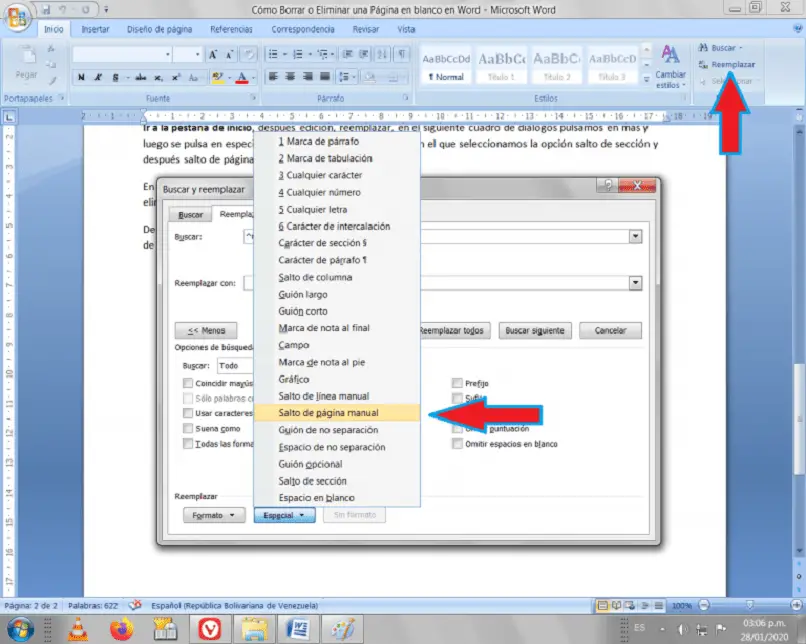The height and width of the screenshot is (644, 806).
Task: Apply superscript formatting
Action: [176, 78]
